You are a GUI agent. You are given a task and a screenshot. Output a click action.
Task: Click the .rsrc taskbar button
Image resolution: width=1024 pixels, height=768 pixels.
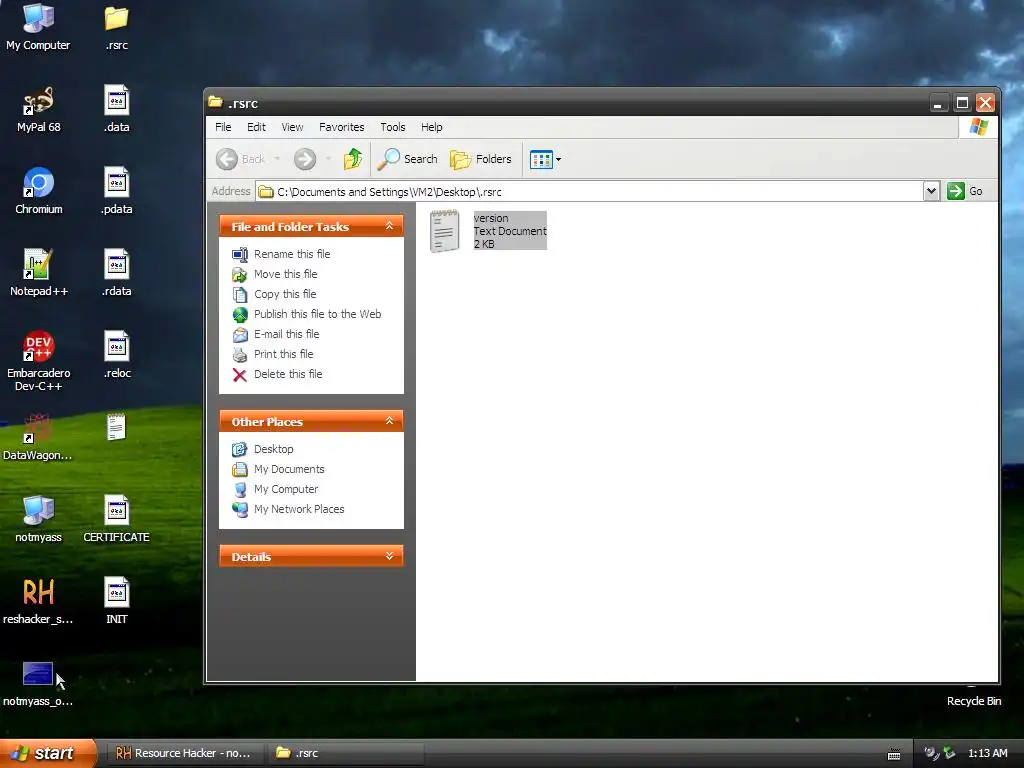(345, 753)
